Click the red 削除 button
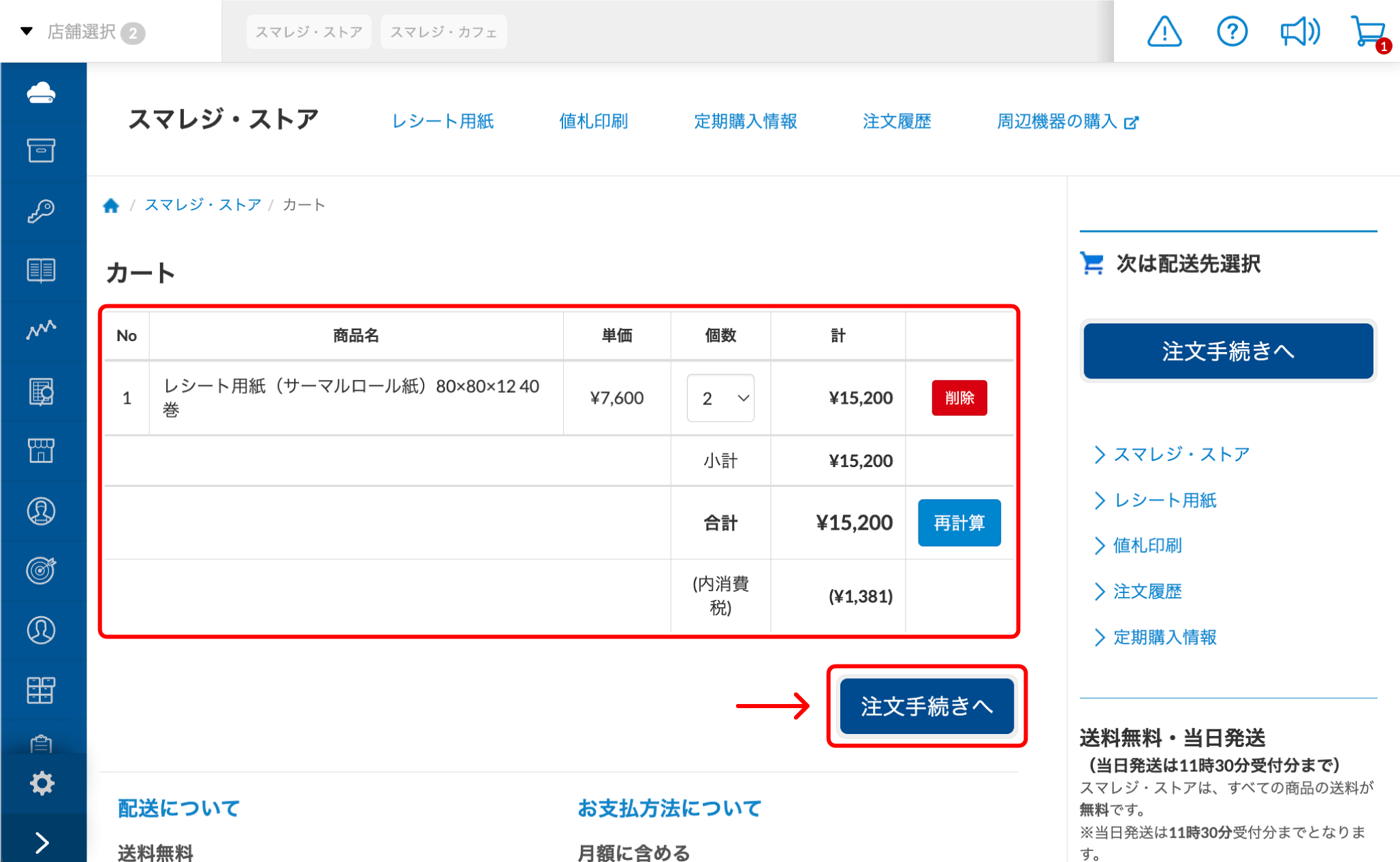The image size is (1400, 862). coord(959,398)
